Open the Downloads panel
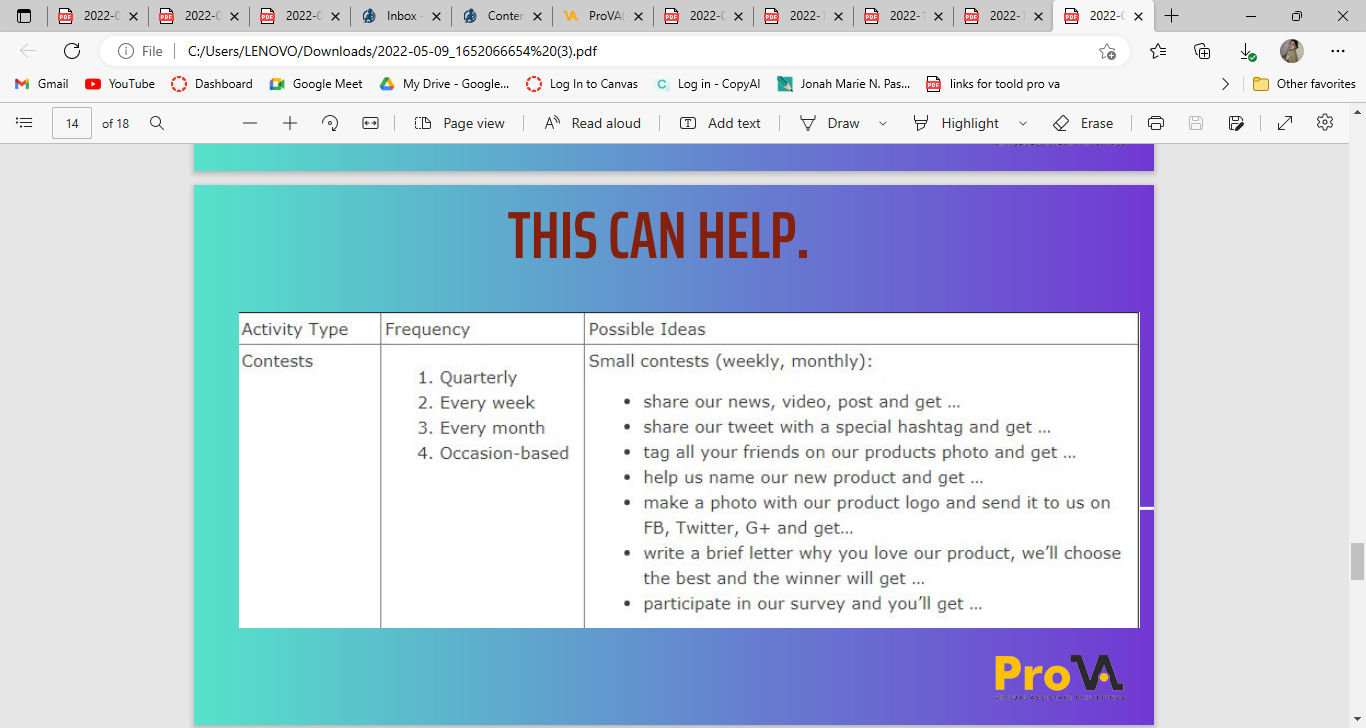Image resolution: width=1366 pixels, height=728 pixels. pos(1247,51)
